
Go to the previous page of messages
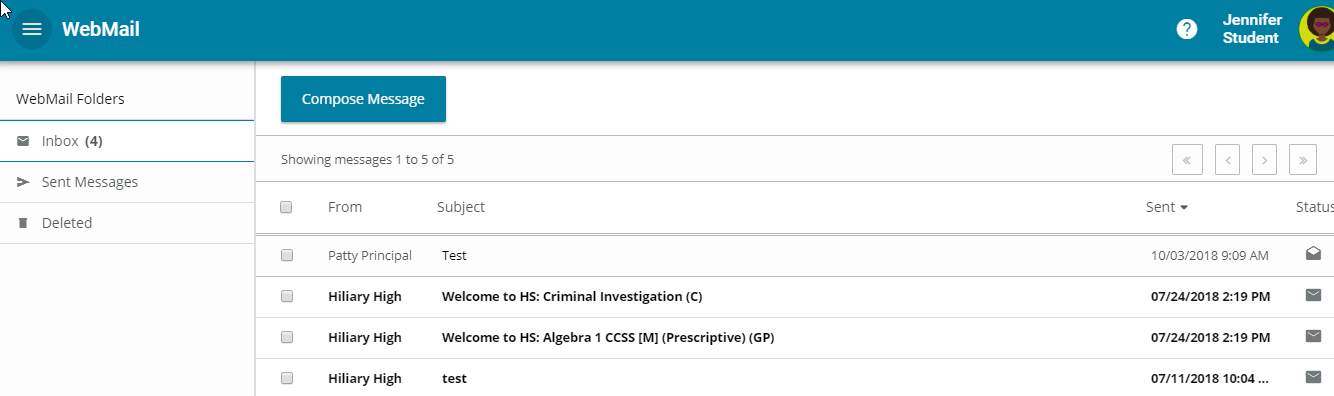click(1228, 159)
